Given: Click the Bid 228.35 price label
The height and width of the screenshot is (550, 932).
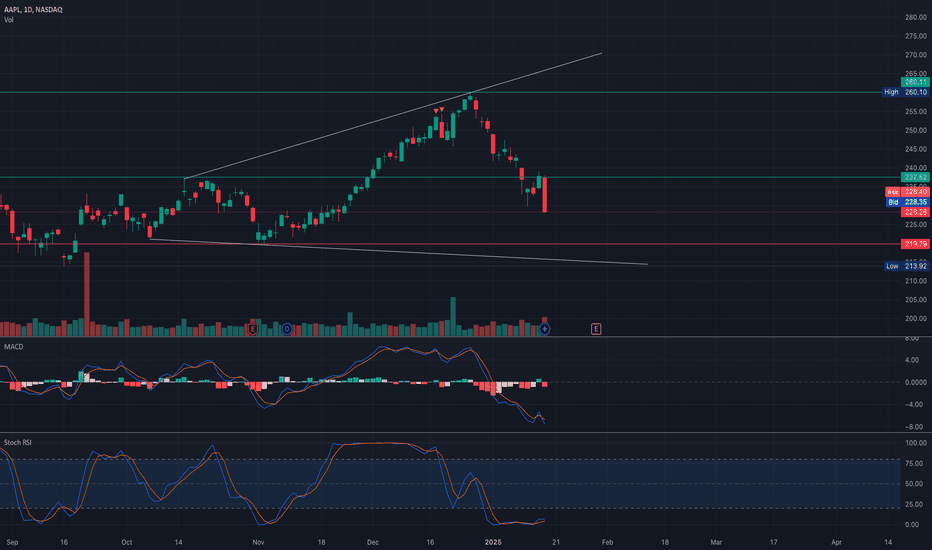Looking at the screenshot, I should pyautogui.click(x=907, y=202).
